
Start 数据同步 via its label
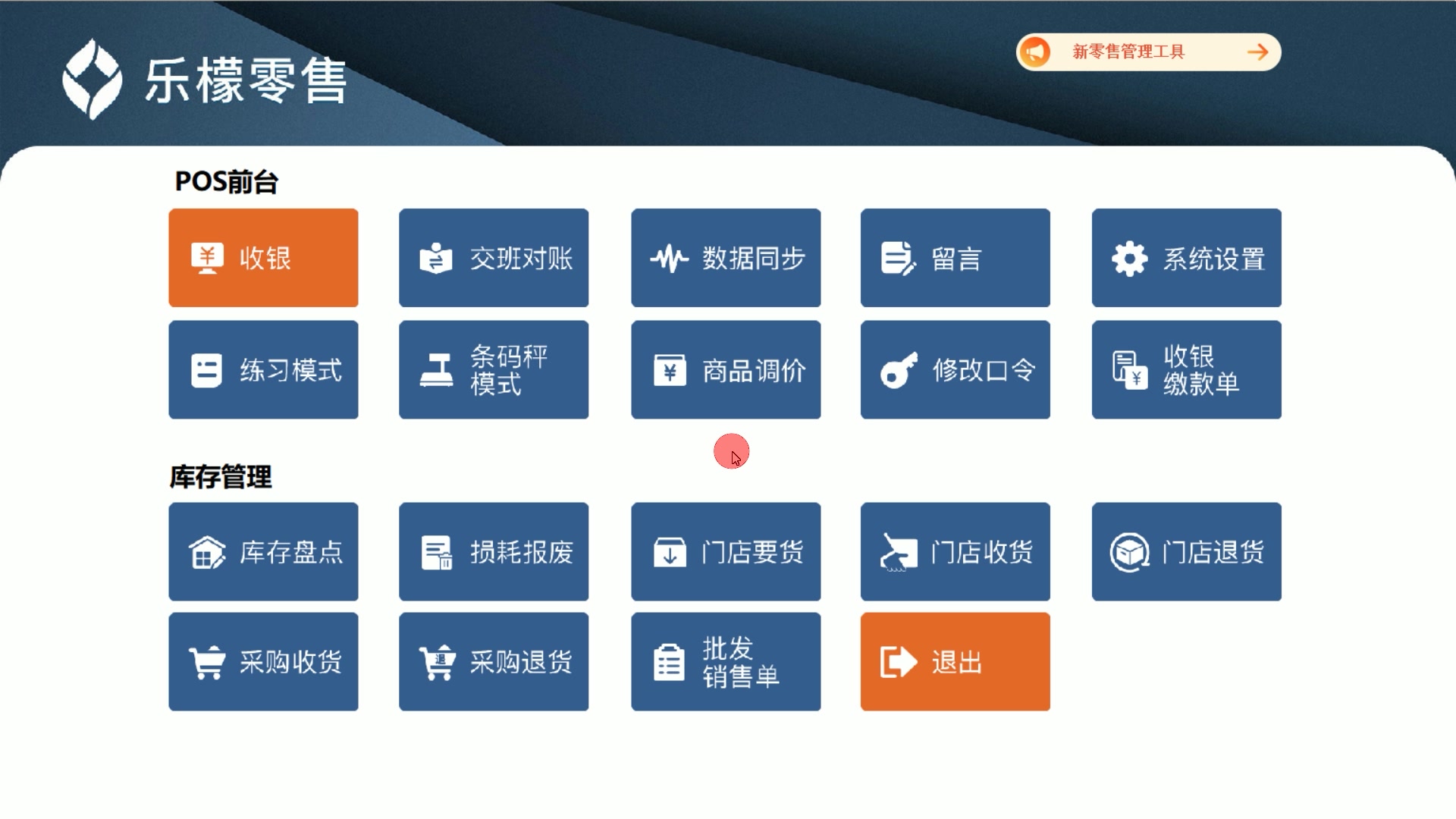pyautogui.click(x=754, y=259)
